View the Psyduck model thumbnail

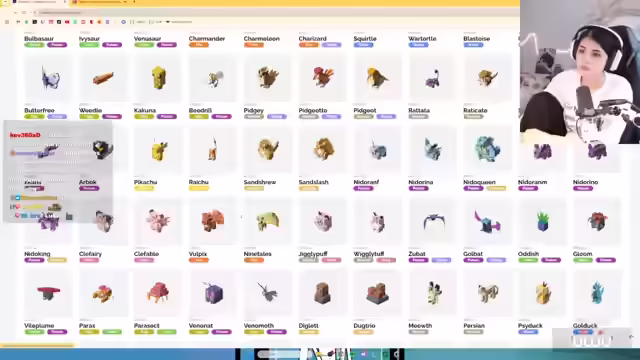542,293
